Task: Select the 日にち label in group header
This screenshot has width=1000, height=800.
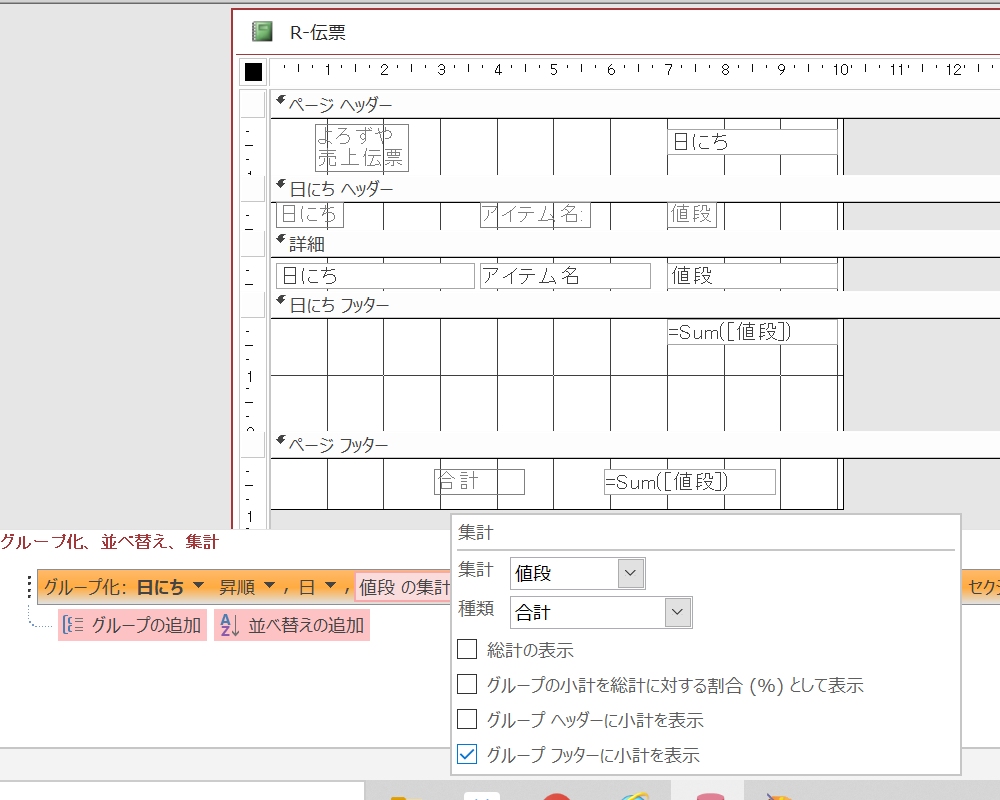Action: 310,214
